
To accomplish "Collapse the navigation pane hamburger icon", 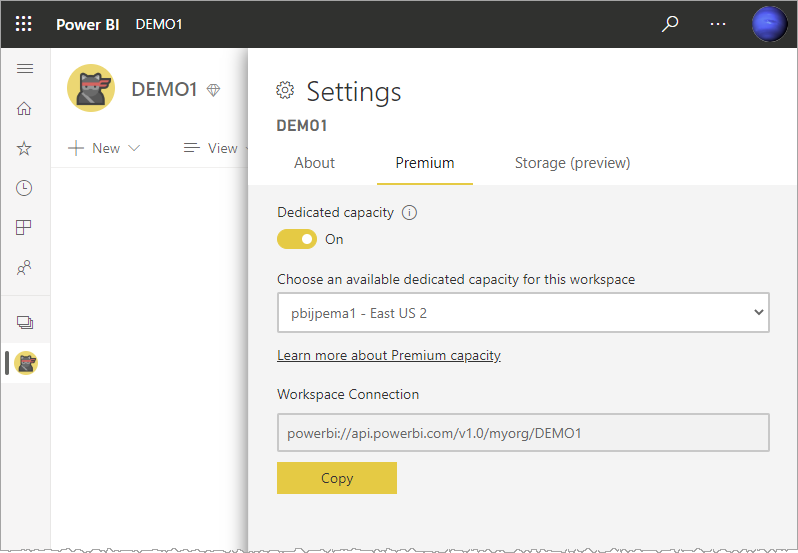I will click(25, 69).
